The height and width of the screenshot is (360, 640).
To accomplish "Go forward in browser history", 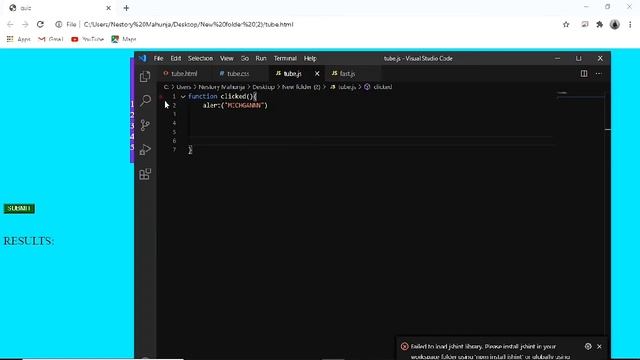I will pos(25,24).
